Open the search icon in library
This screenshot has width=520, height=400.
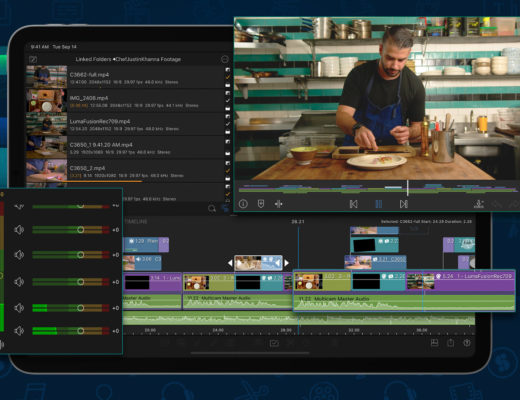pyautogui.click(x=212, y=209)
